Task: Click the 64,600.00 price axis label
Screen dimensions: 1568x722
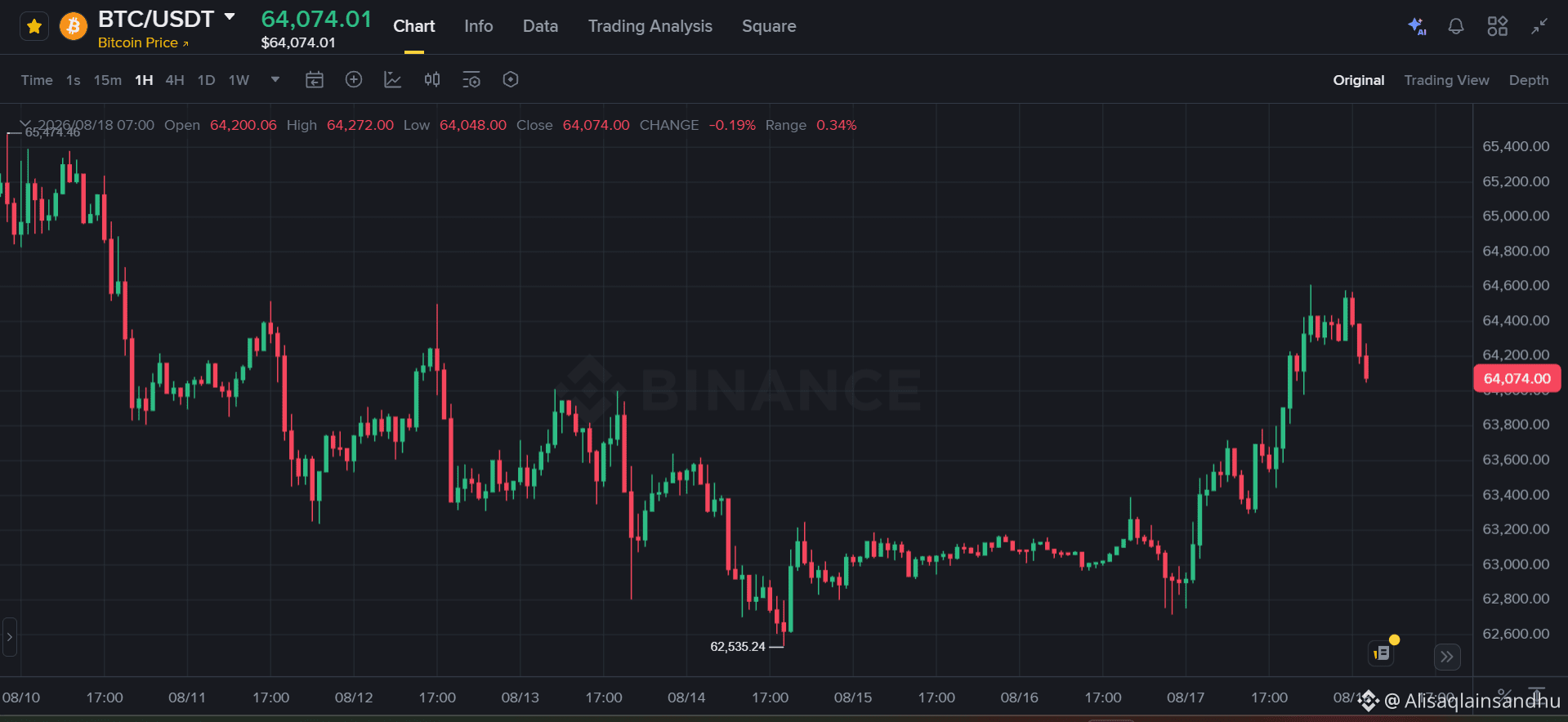Action: (1516, 285)
